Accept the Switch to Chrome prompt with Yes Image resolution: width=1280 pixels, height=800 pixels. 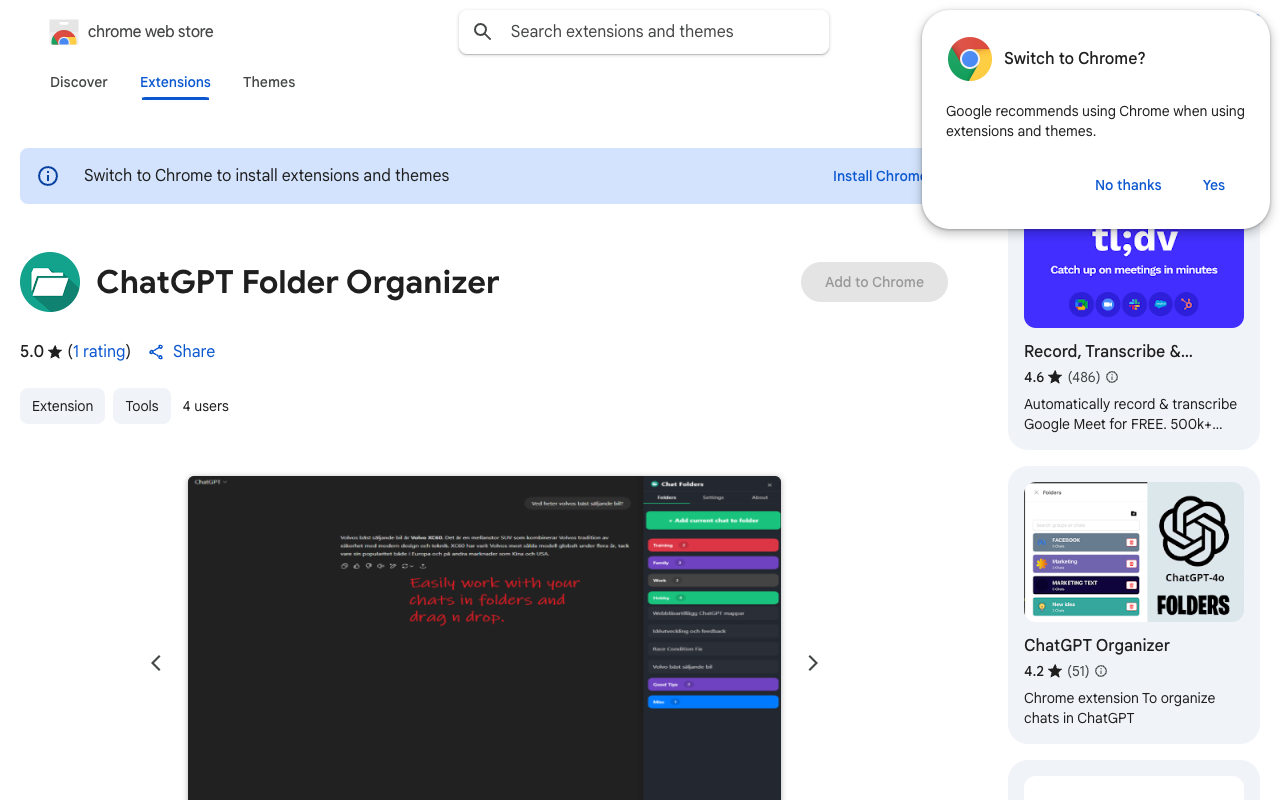coord(1213,185)
